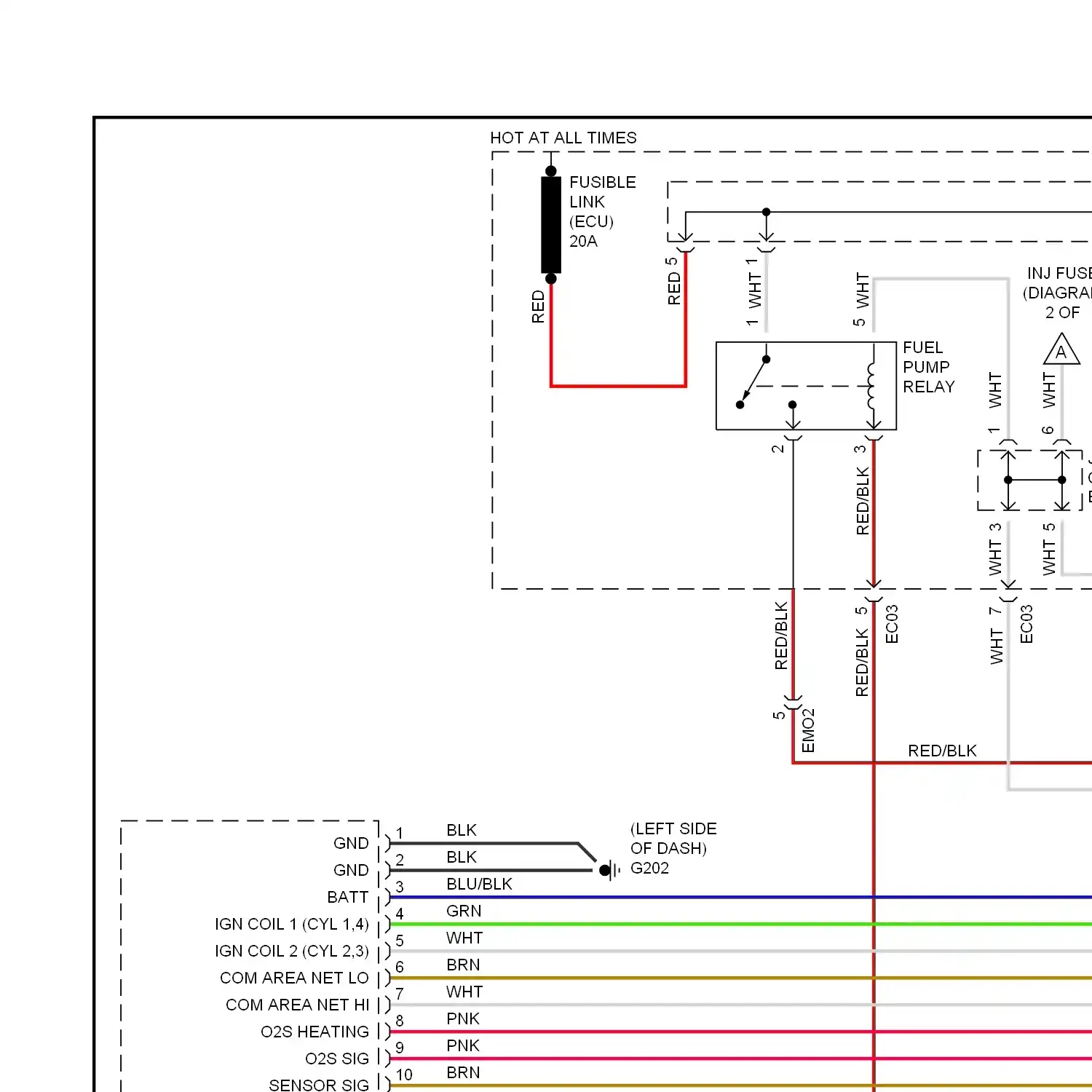Click the green GRN wire line

coord(740,924)
